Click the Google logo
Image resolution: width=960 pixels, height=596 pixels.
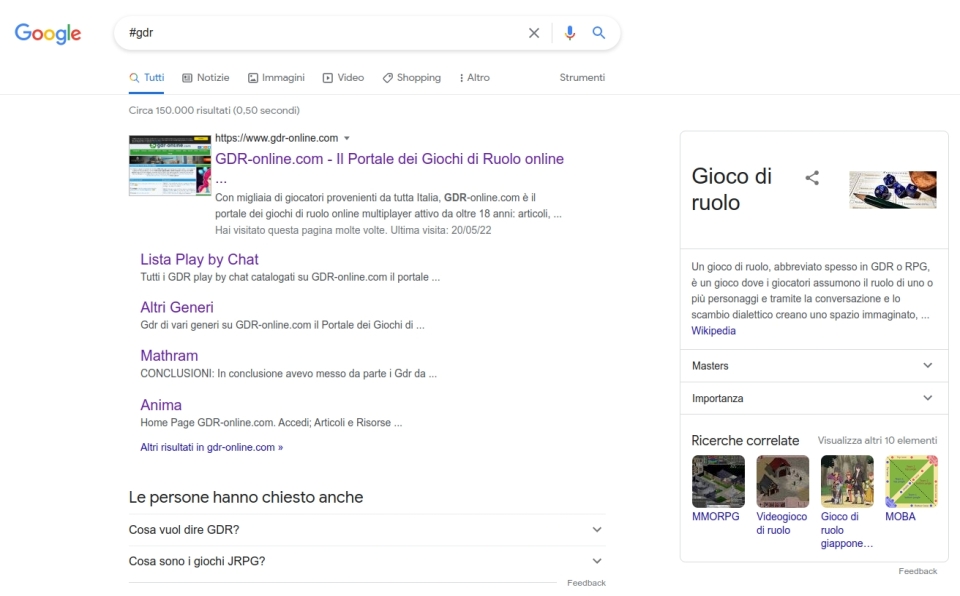[x=48, y=33]
